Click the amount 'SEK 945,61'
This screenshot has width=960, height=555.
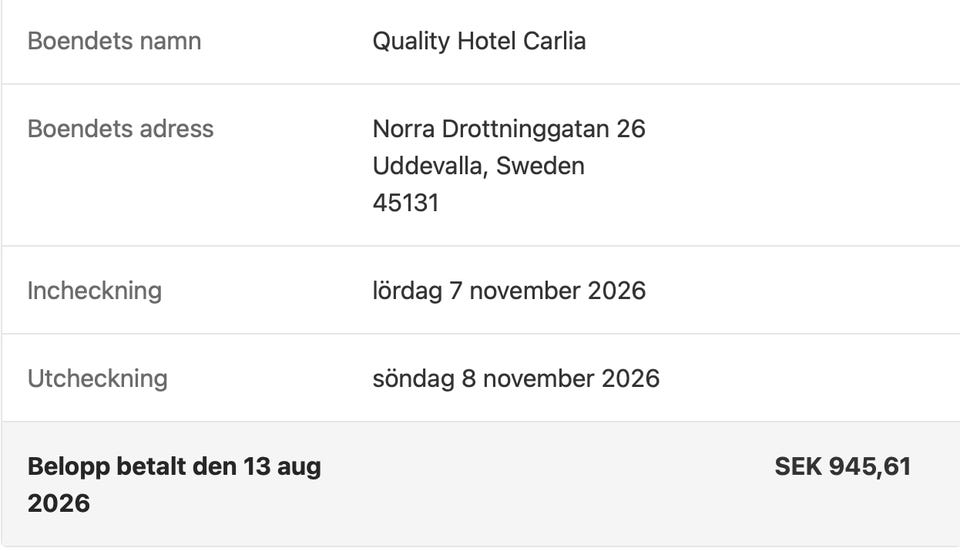[842, 466]
